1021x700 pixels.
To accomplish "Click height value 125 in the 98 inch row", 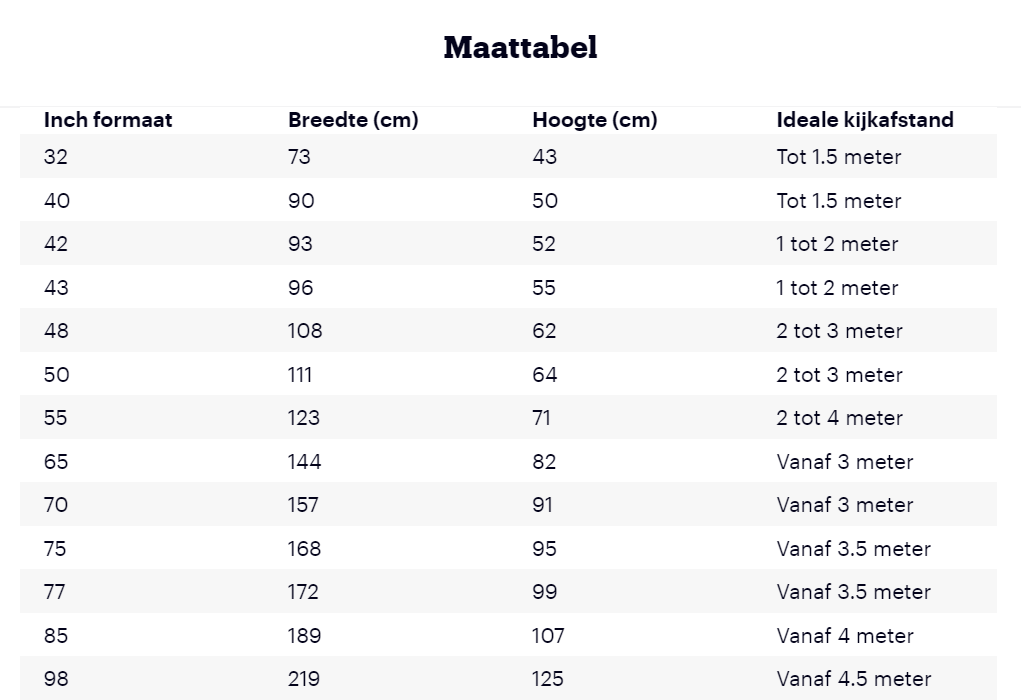I will pyautogui.click(x=548, y=679).
